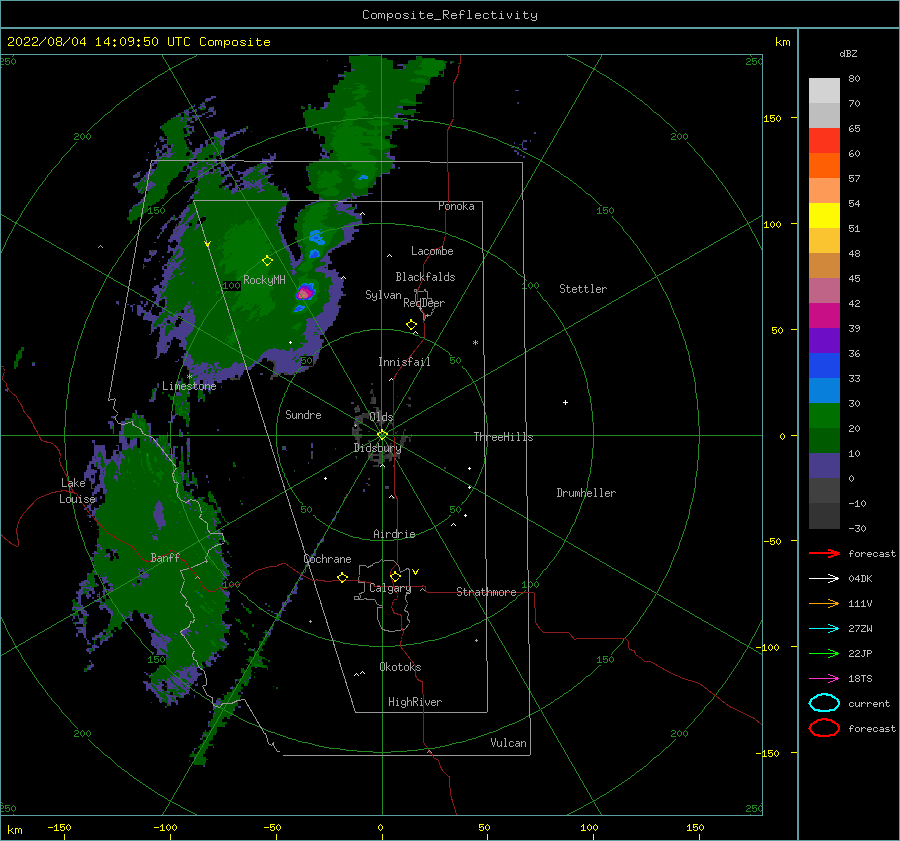Click the light gray 80 dBZ swatch

click(824, 90)
